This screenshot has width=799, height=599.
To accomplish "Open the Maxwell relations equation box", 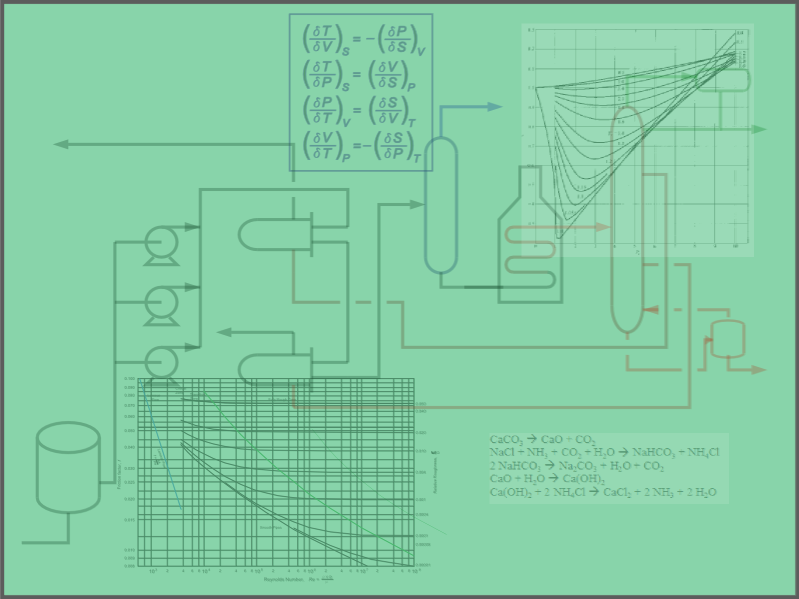I will (x=361, y=92).
